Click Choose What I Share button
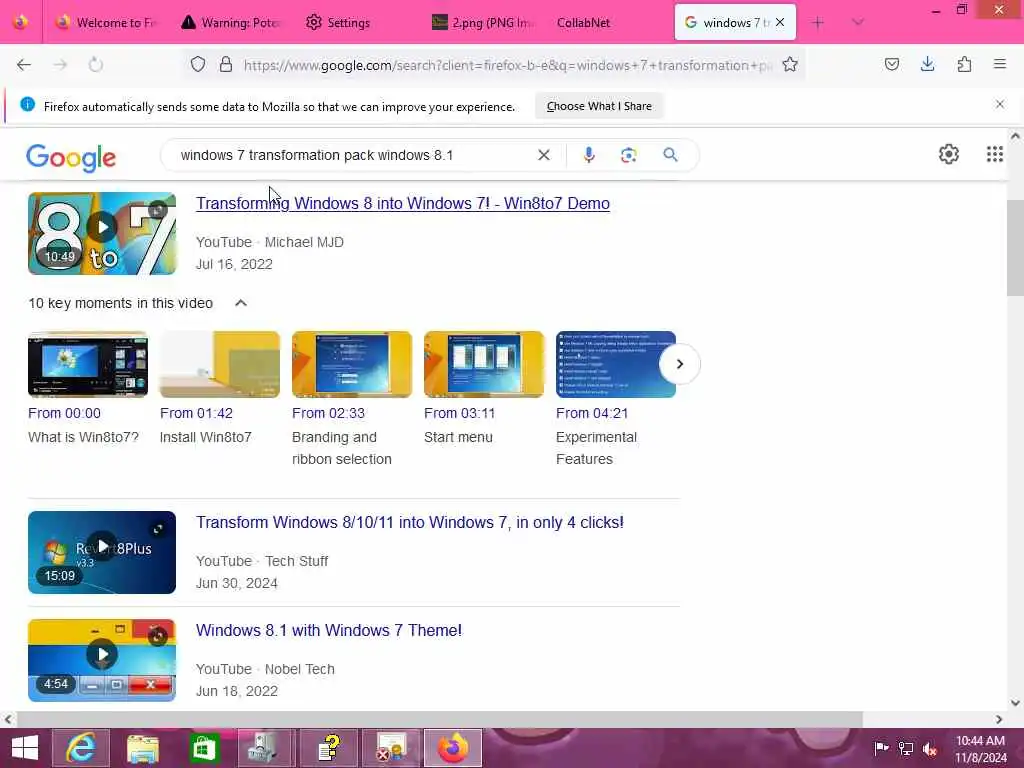Viewport: 1024px width, 768px height. (599, 106)
